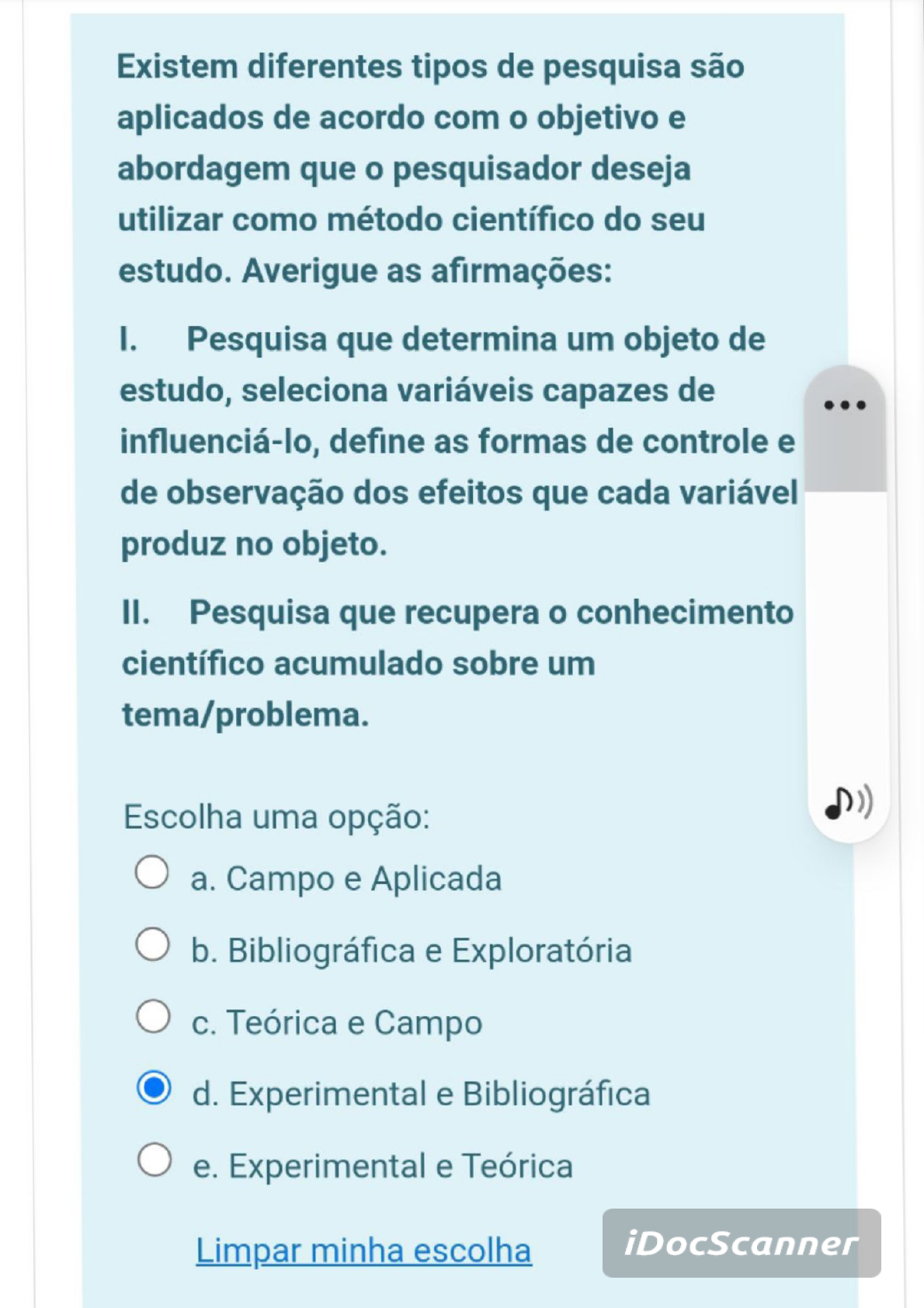Click statement II about accumulated scientific knowledge
Screen dimensions: 924x1308
(457, 663)
